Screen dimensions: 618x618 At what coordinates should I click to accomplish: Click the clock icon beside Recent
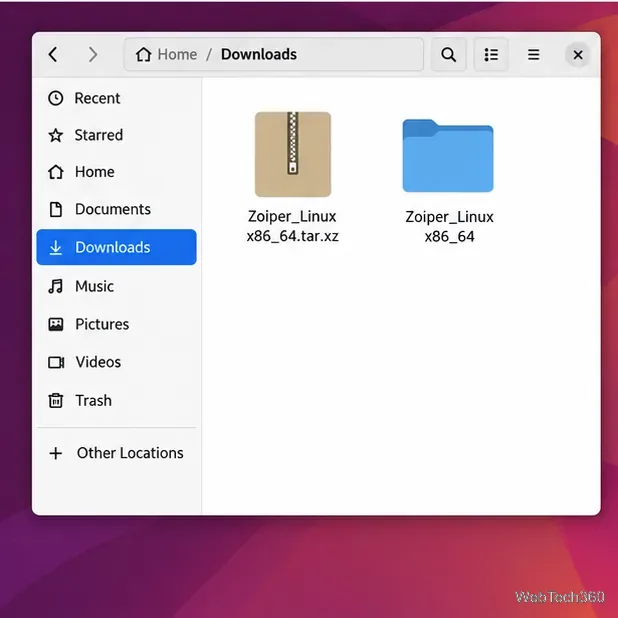coord(56,98)
